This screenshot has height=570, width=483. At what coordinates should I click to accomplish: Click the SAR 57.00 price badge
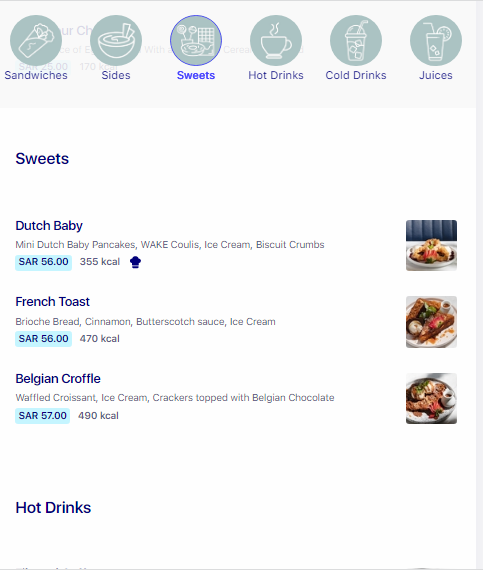click(43, 416)
